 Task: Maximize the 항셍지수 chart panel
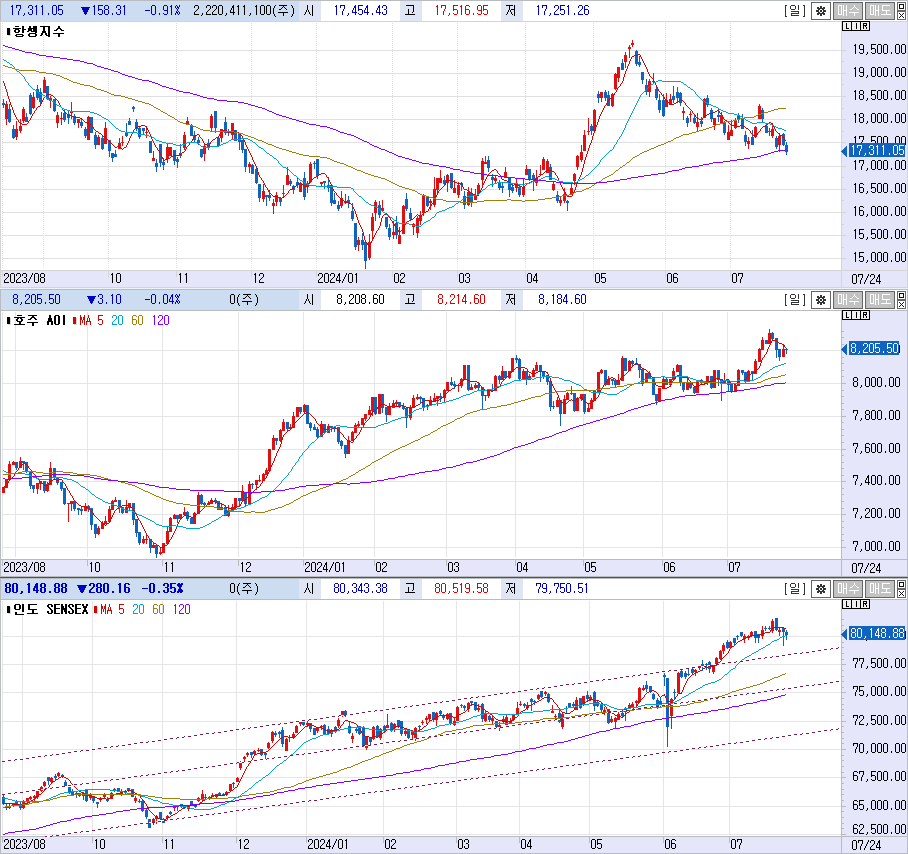click(x=902, y=6)
